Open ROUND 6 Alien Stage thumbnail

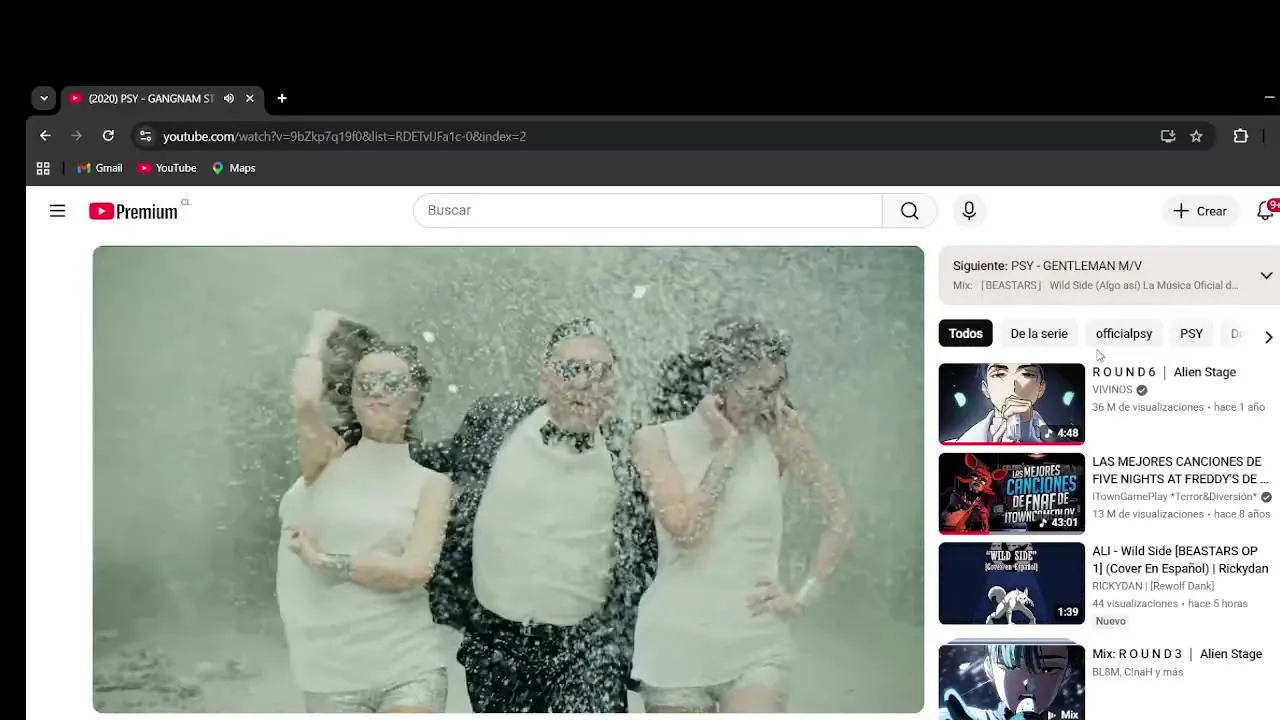tap(1011, 403)
